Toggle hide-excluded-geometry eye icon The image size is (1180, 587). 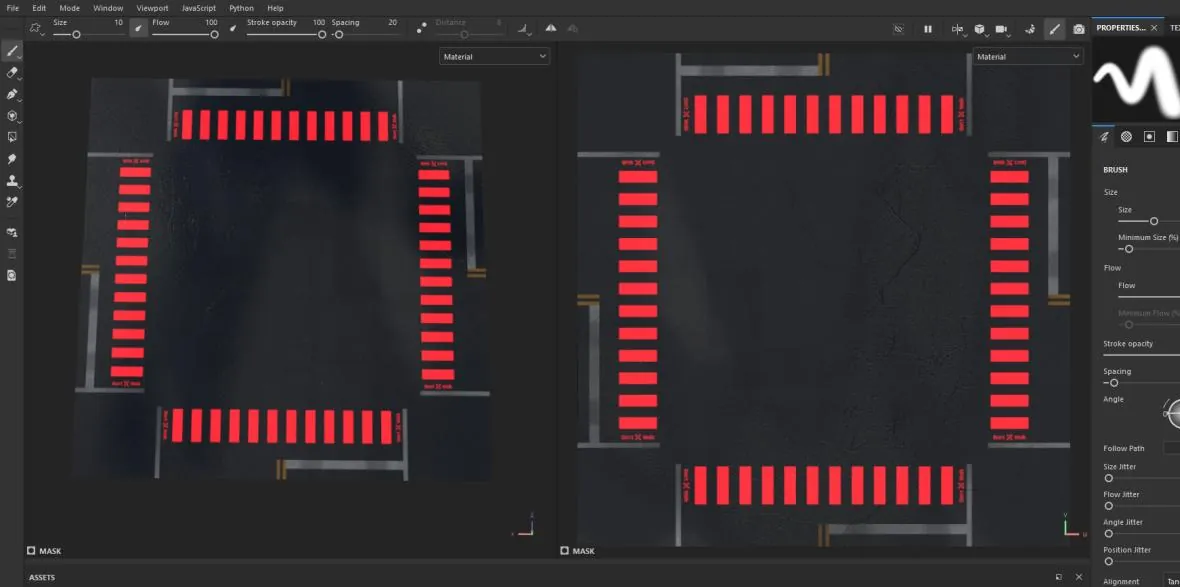click(898, 29)
